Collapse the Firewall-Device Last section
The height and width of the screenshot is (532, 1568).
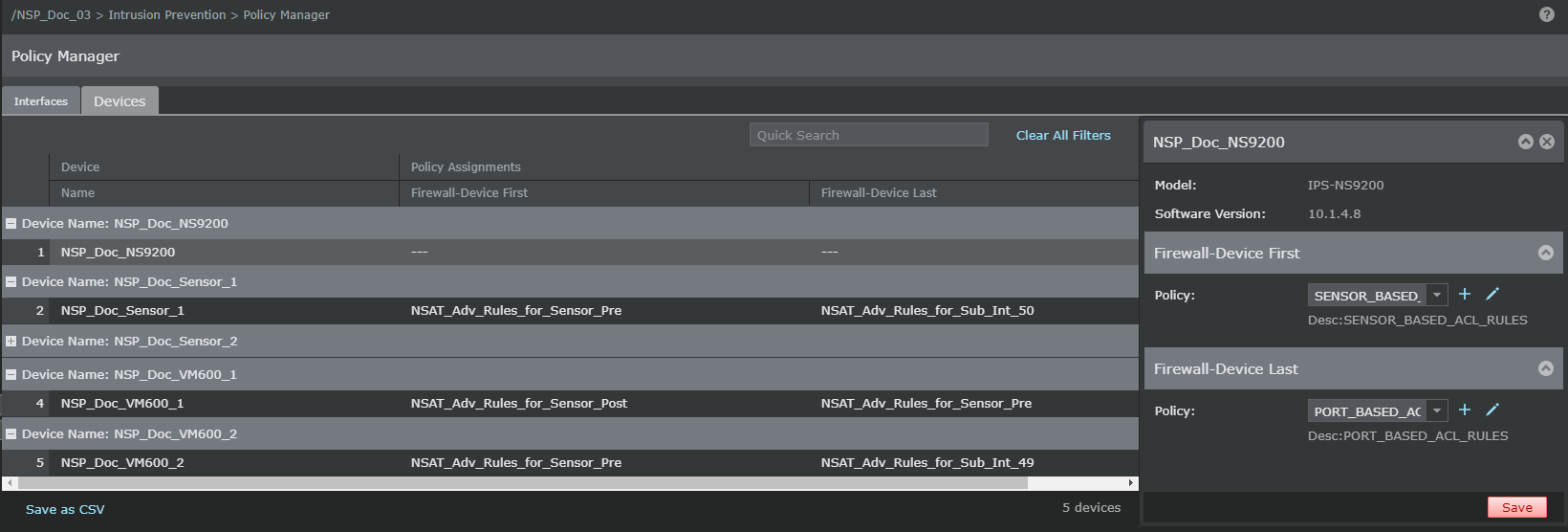coord(1546,368)
